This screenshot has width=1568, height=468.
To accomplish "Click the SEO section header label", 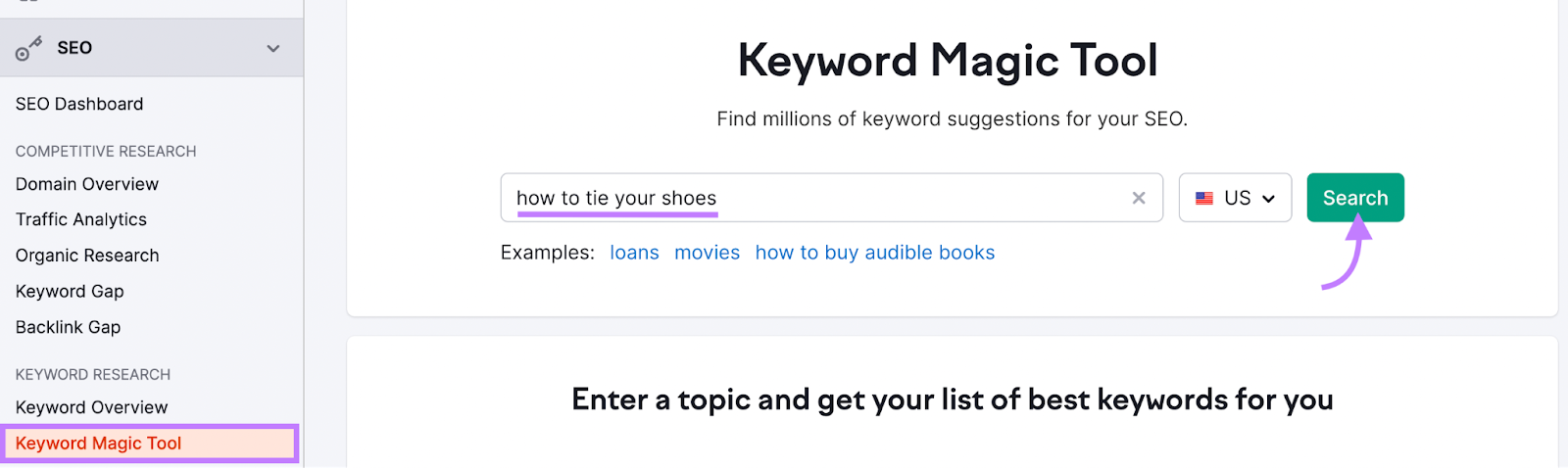I will pos(74,48).
